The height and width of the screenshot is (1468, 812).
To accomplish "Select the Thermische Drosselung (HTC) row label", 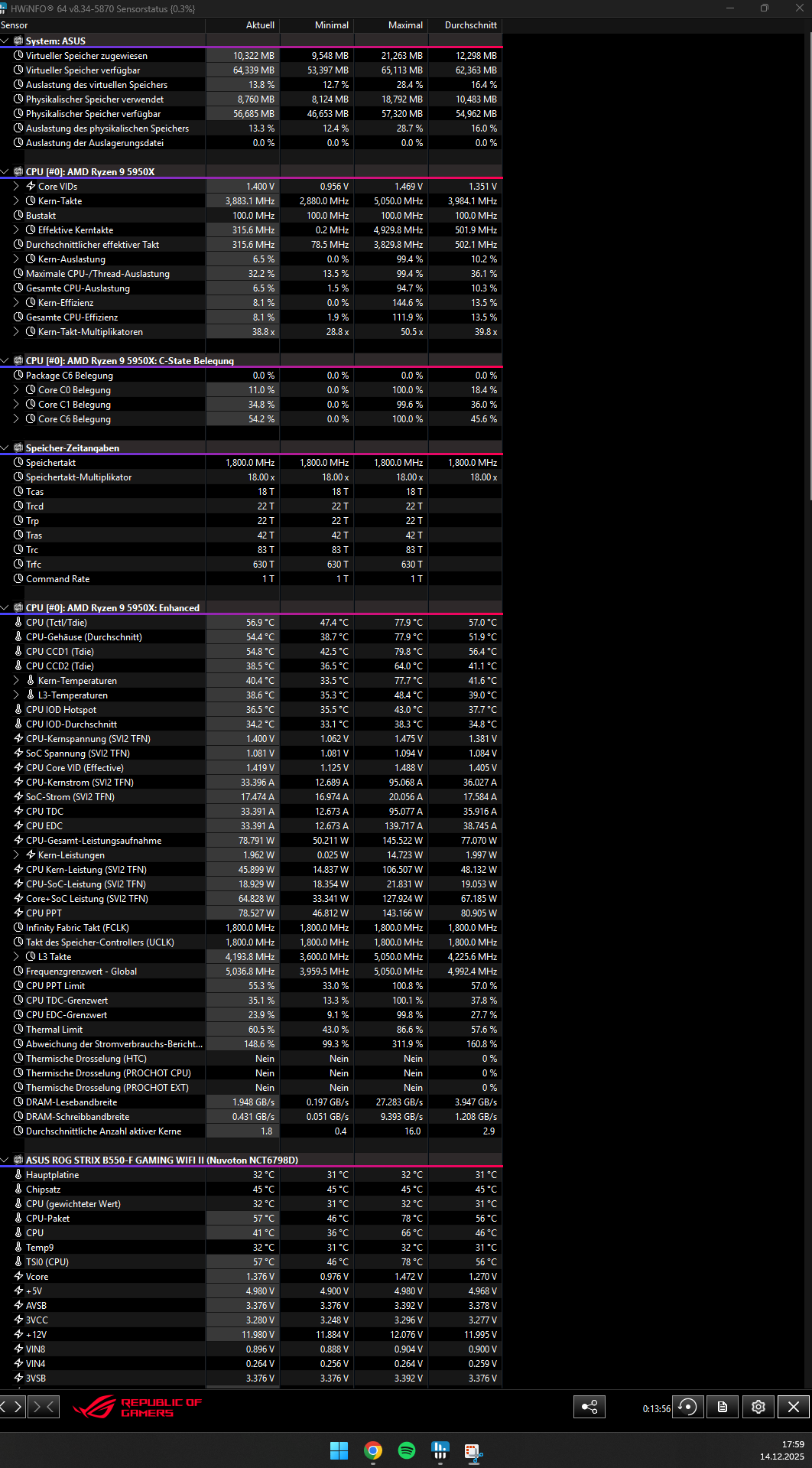I will click(86, 1059).
